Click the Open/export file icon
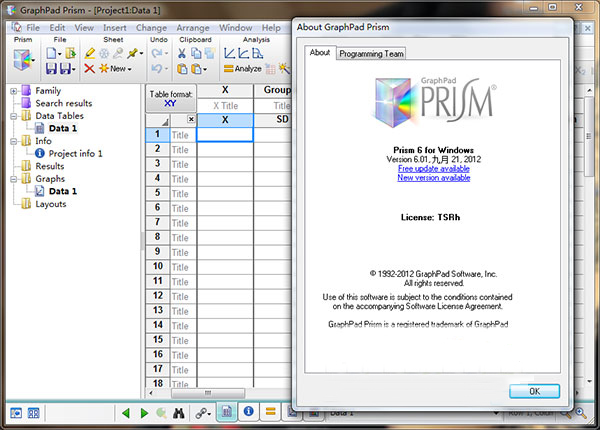Viewport: 600px width, 430px height. point(70,53)
